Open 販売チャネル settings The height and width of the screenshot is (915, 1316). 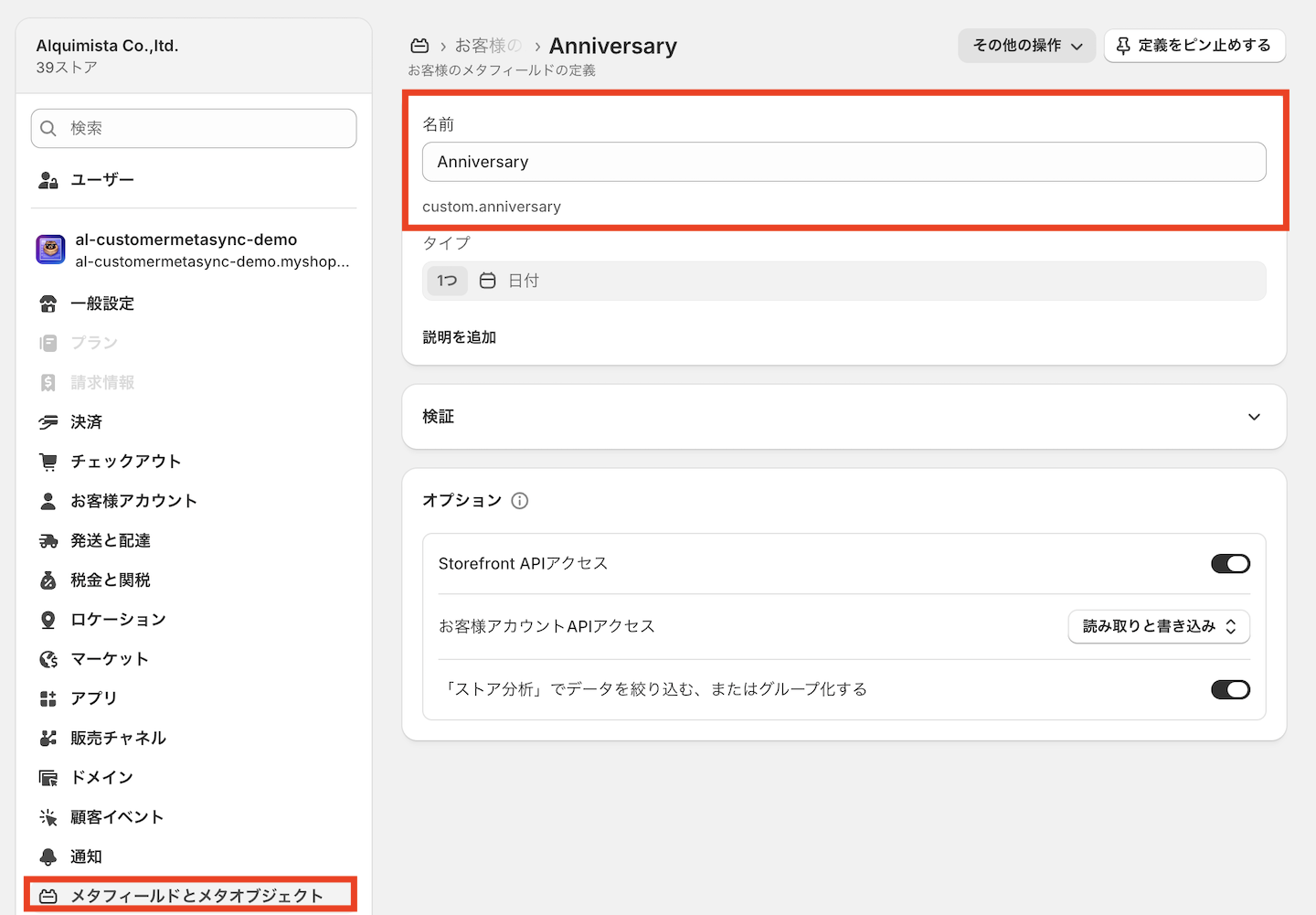pos(194,738)
